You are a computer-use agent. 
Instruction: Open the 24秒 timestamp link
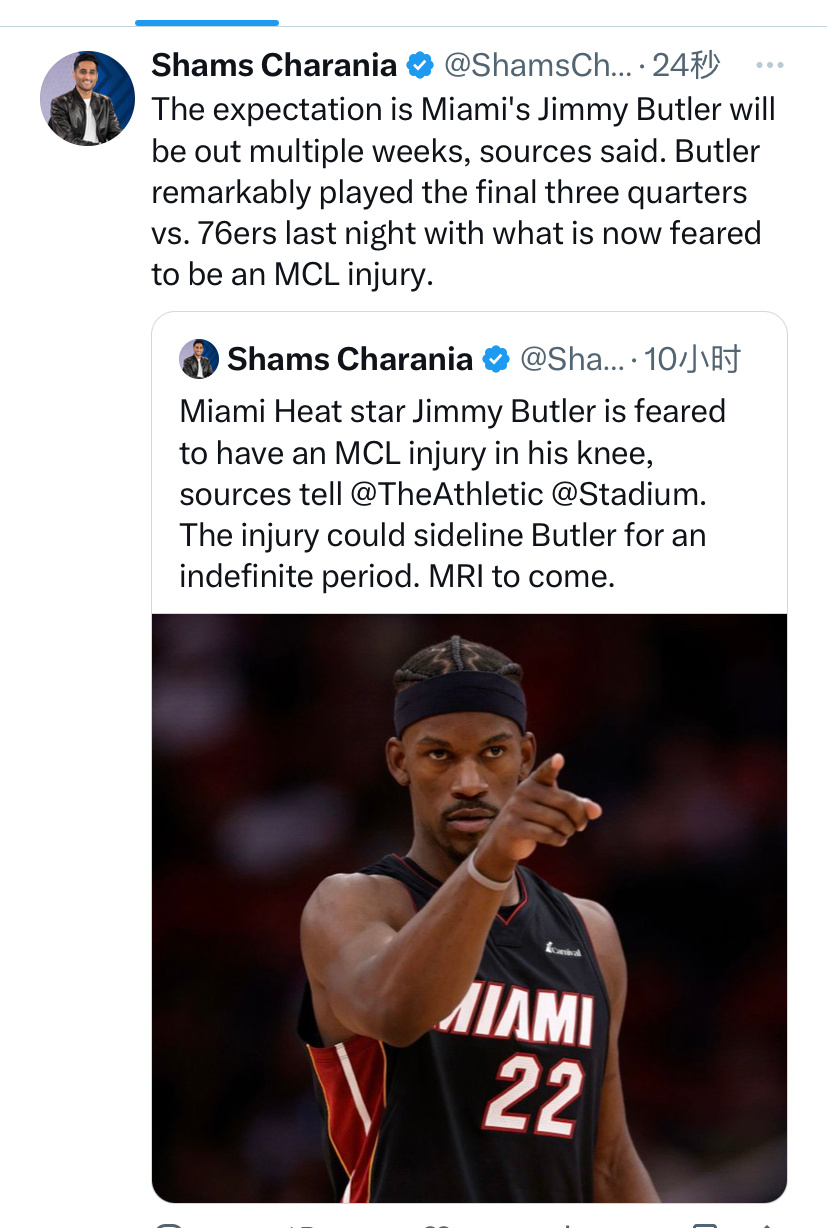point(686,66)
